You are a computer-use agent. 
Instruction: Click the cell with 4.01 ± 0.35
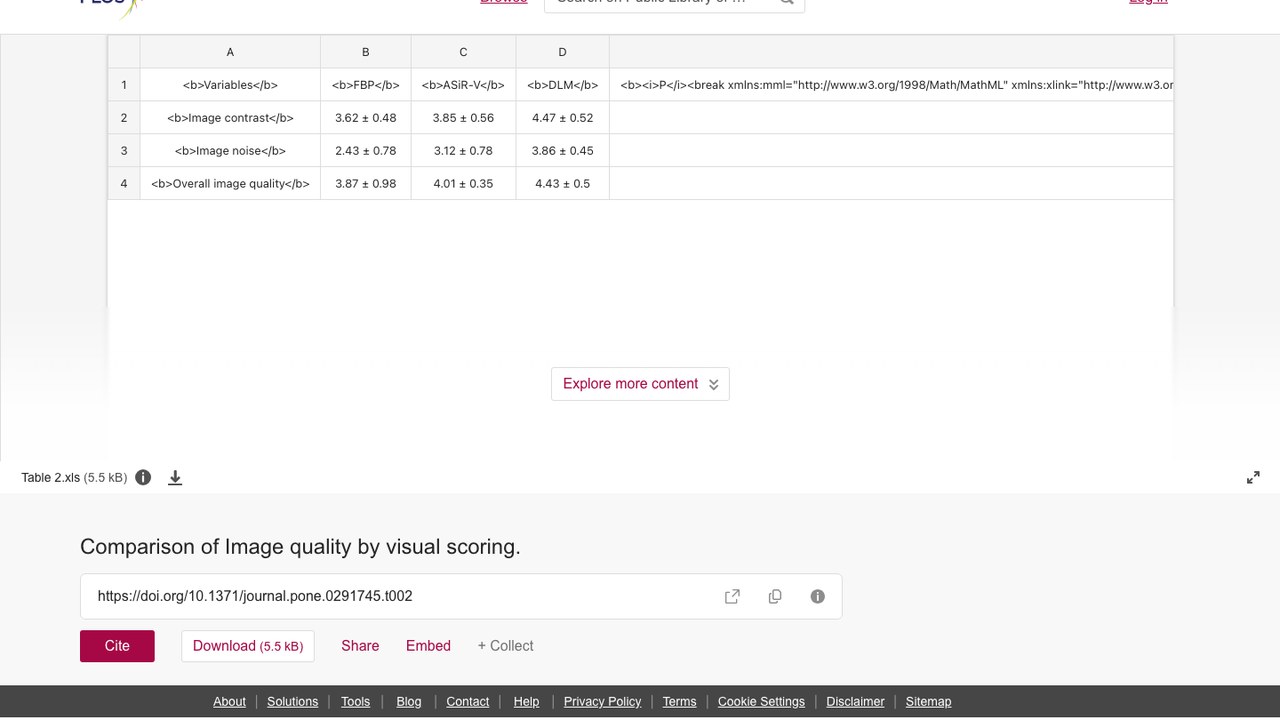click(x=463, y=184)
